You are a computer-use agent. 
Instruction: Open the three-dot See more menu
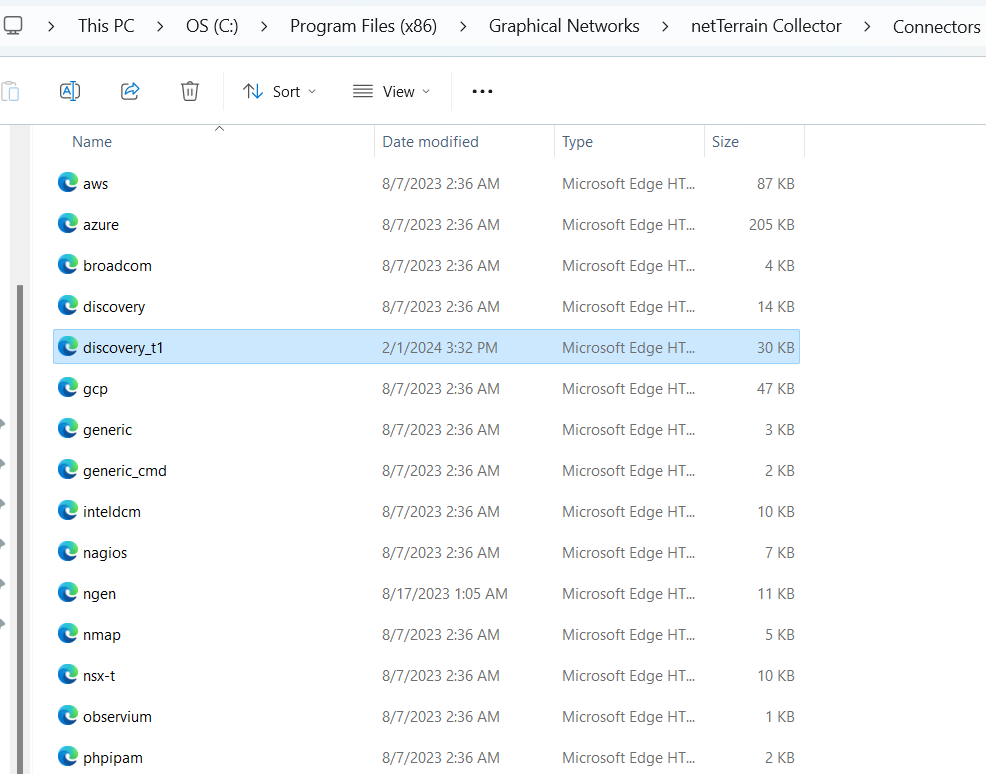[x=482, y=91]
